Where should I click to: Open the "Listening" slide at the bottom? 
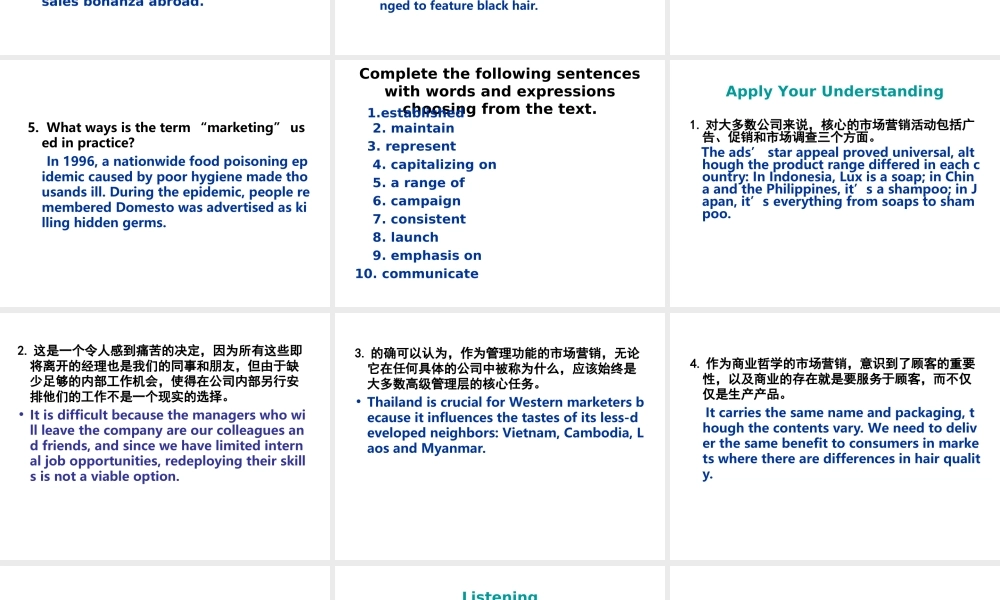(499, 595)
